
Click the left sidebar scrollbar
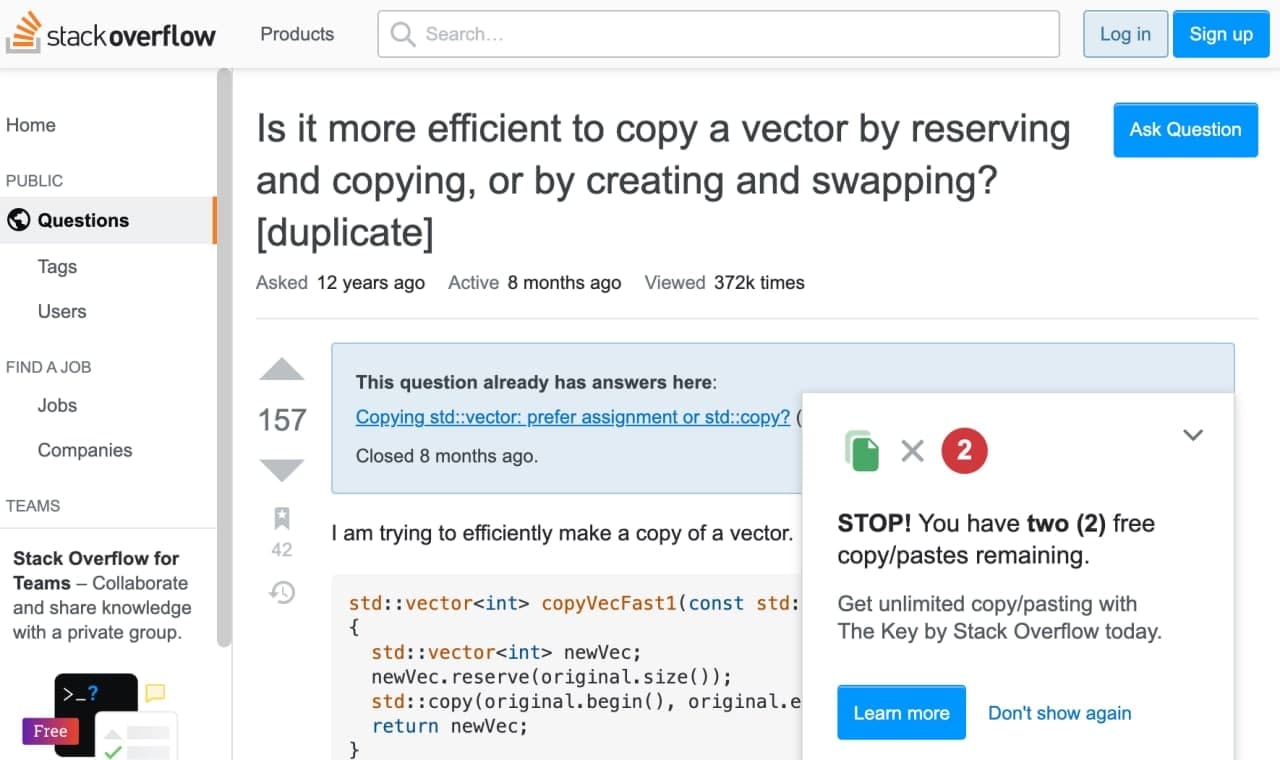tap(225, 360)
